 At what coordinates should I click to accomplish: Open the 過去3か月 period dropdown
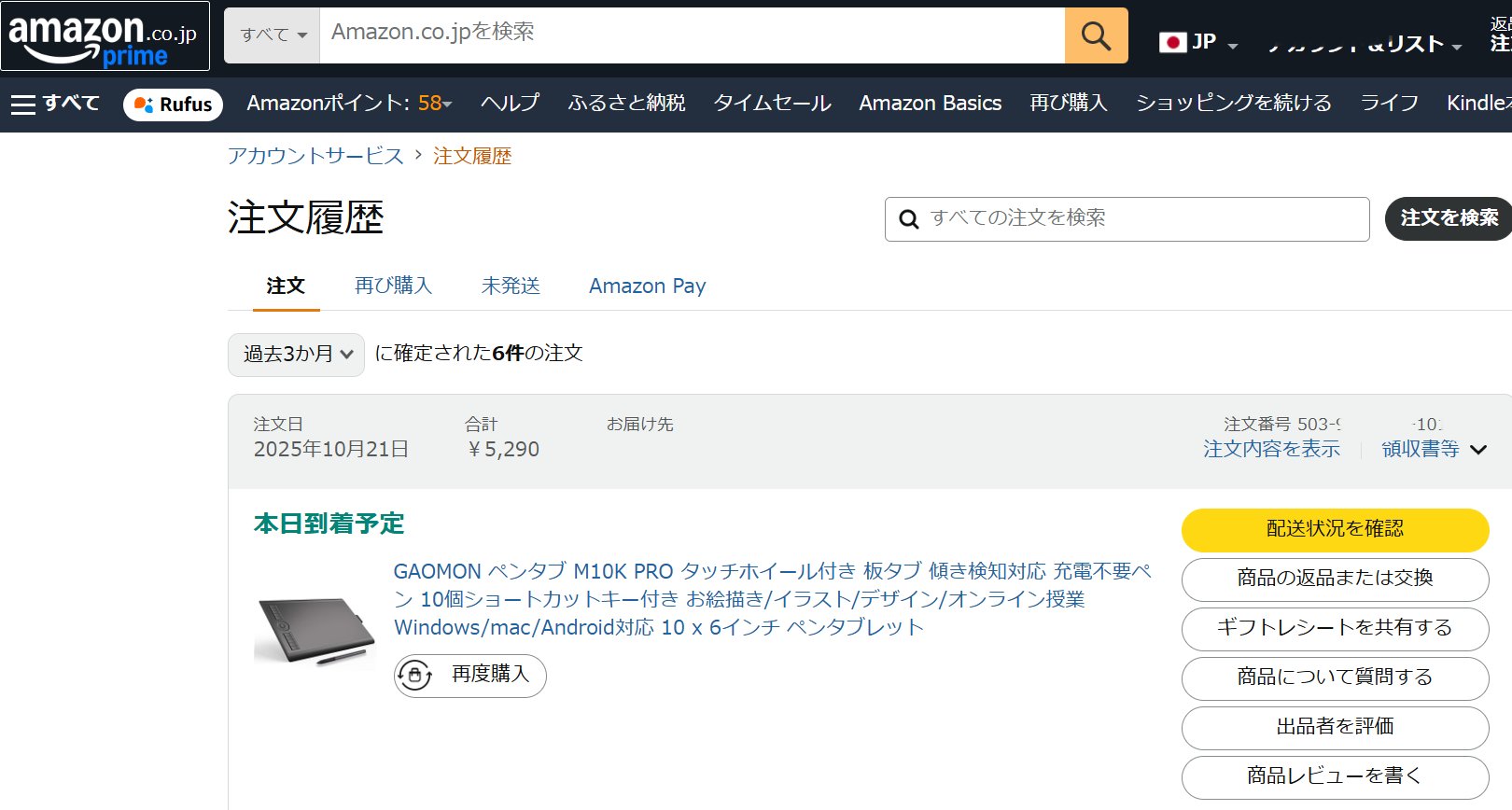[x=296, y=355]
